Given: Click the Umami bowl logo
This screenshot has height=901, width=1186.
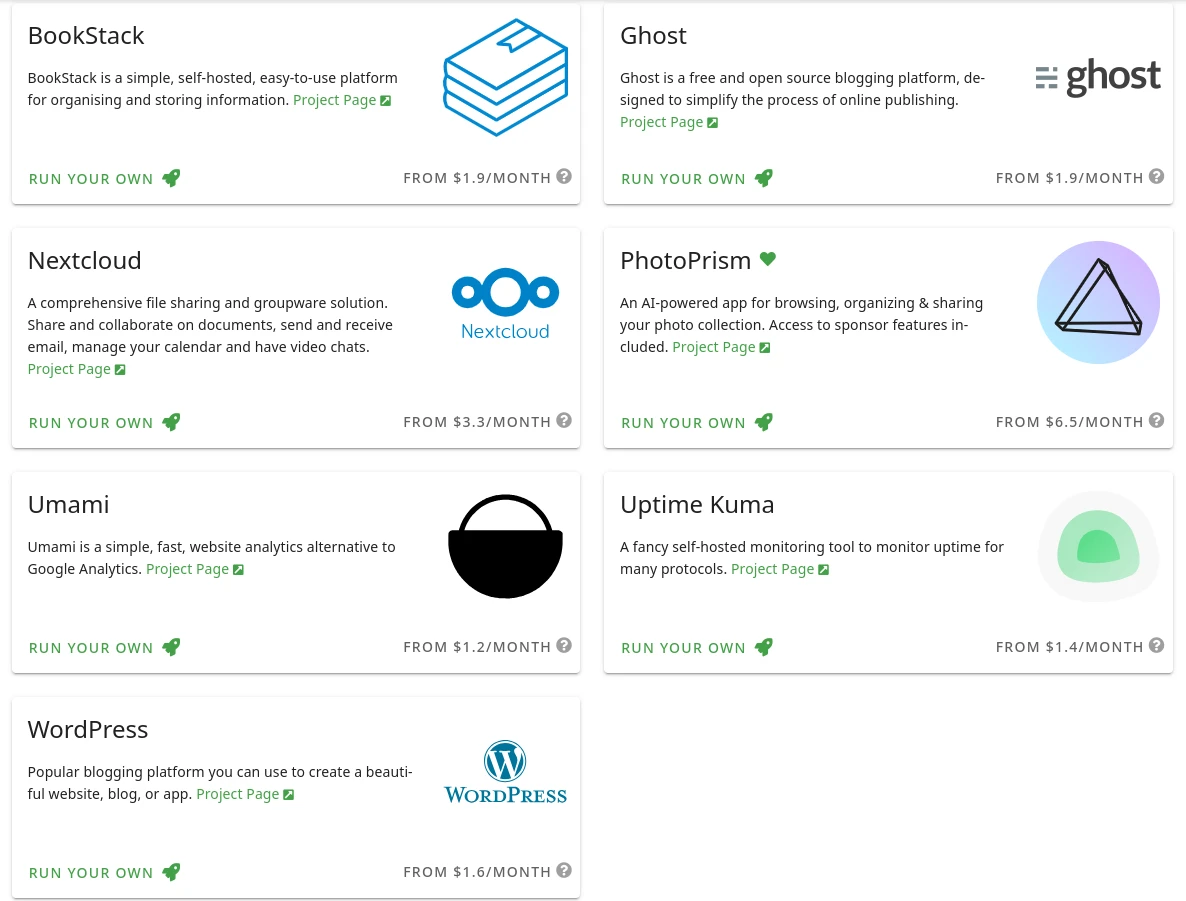Looking at the screenshot, I should pyautogui.click(x=505, y=546).
